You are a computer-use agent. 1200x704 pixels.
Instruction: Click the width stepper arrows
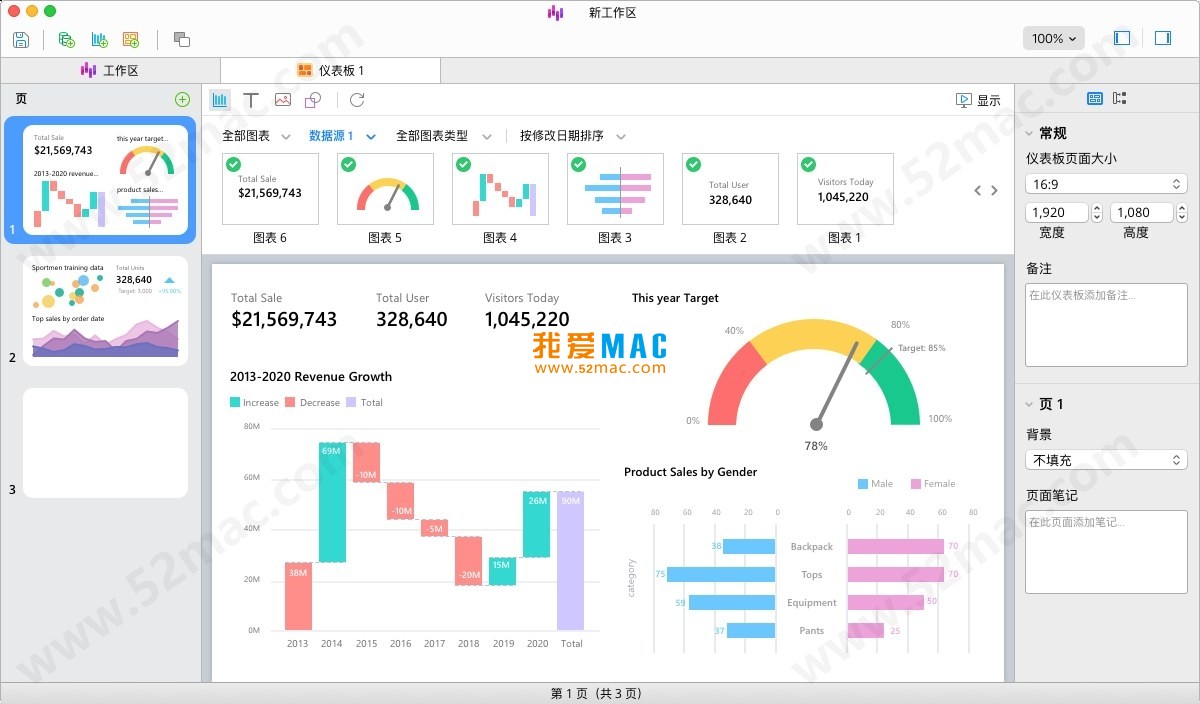pyautogui.click(x=1097, y=212)
